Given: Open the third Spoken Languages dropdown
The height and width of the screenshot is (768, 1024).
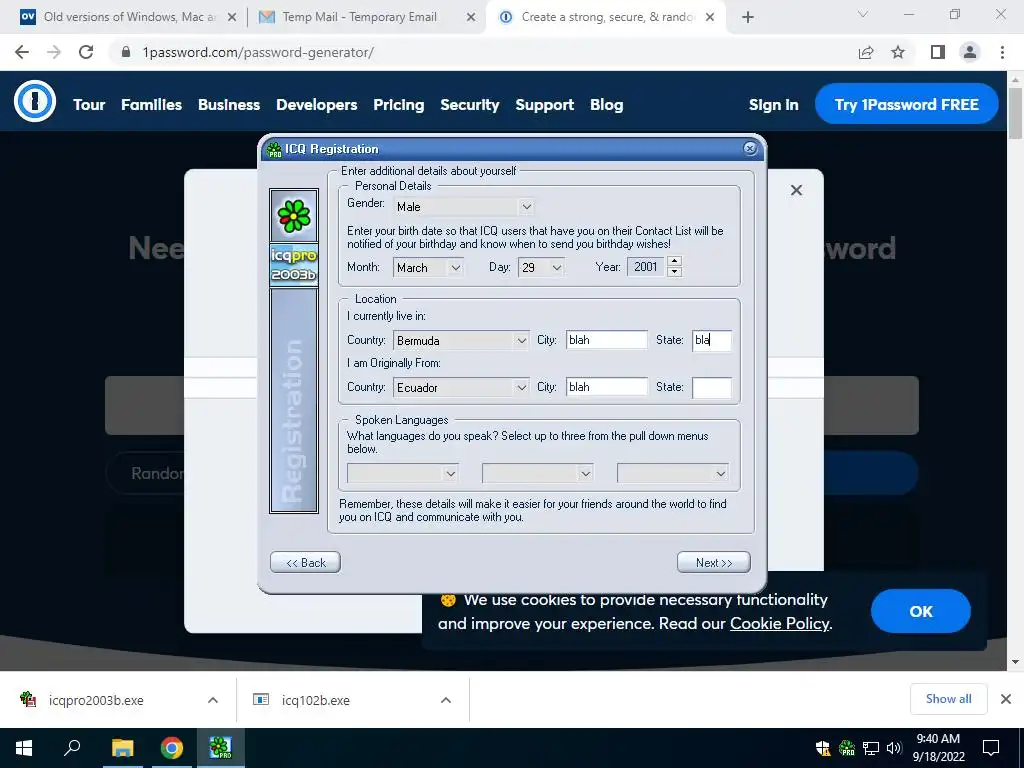Looking at the screenshot, I should coord(673,473).
